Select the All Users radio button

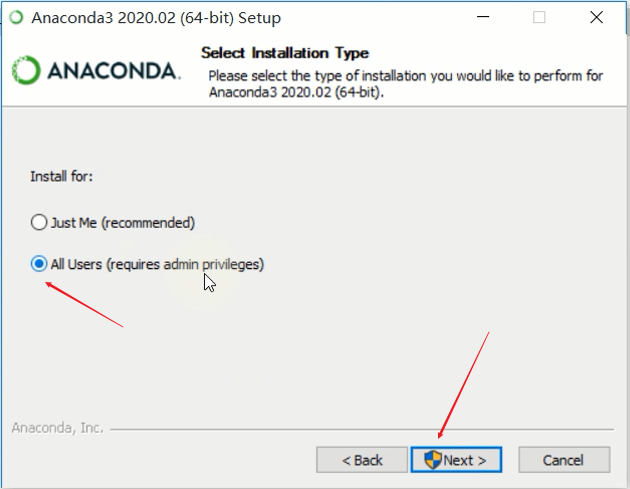pos(39,264)
